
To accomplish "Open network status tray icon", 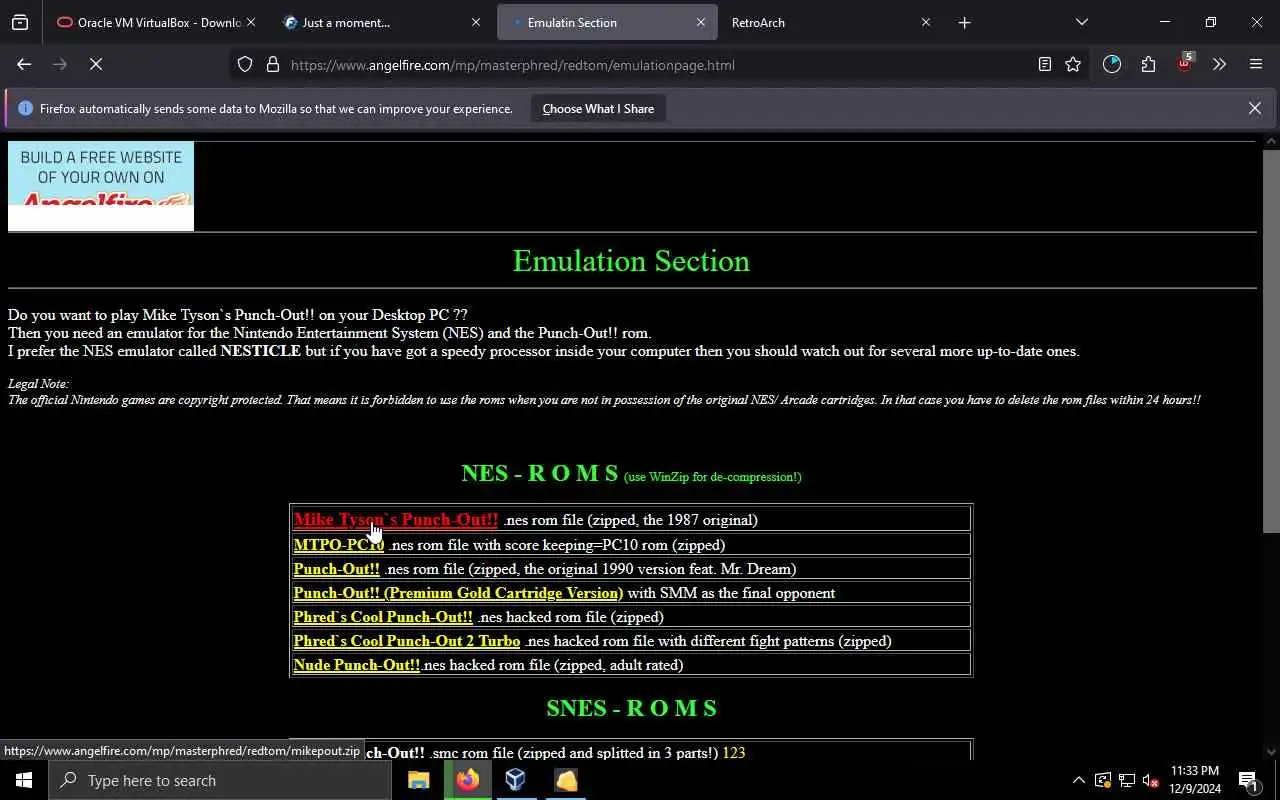I will coord(1126,780).
